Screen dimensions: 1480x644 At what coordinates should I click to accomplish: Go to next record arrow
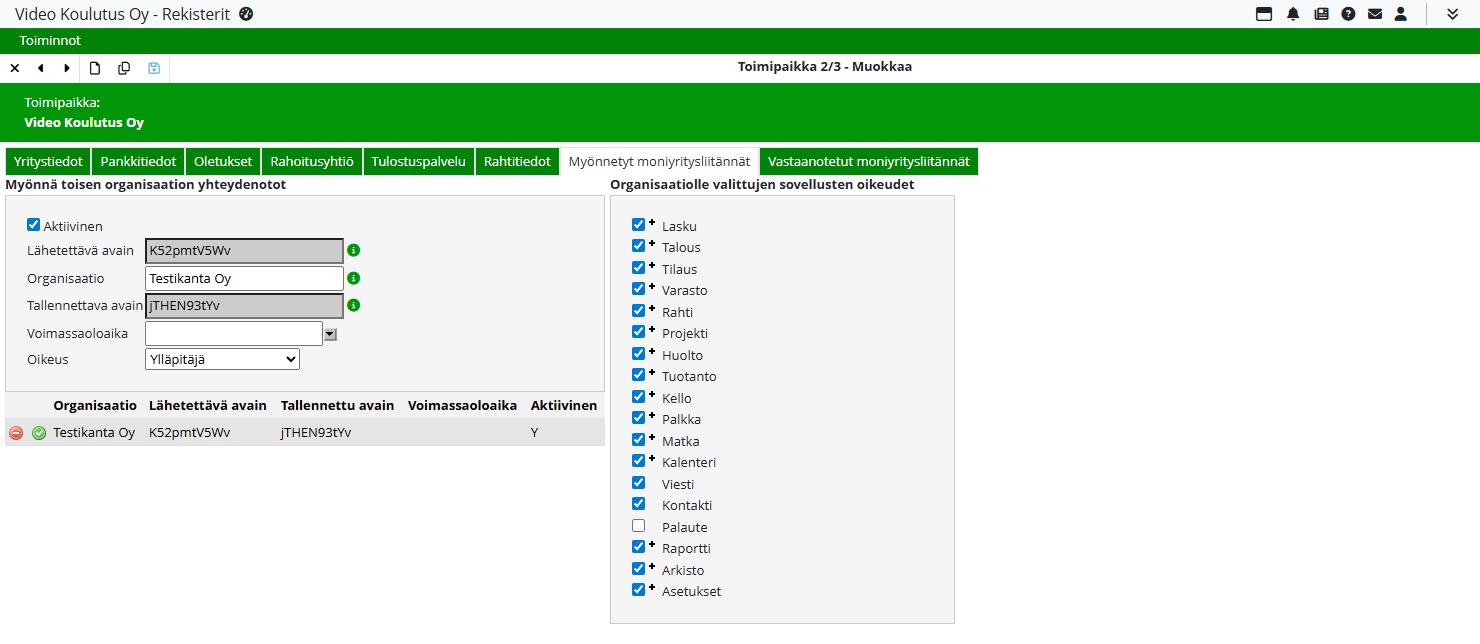click(67, 68)
